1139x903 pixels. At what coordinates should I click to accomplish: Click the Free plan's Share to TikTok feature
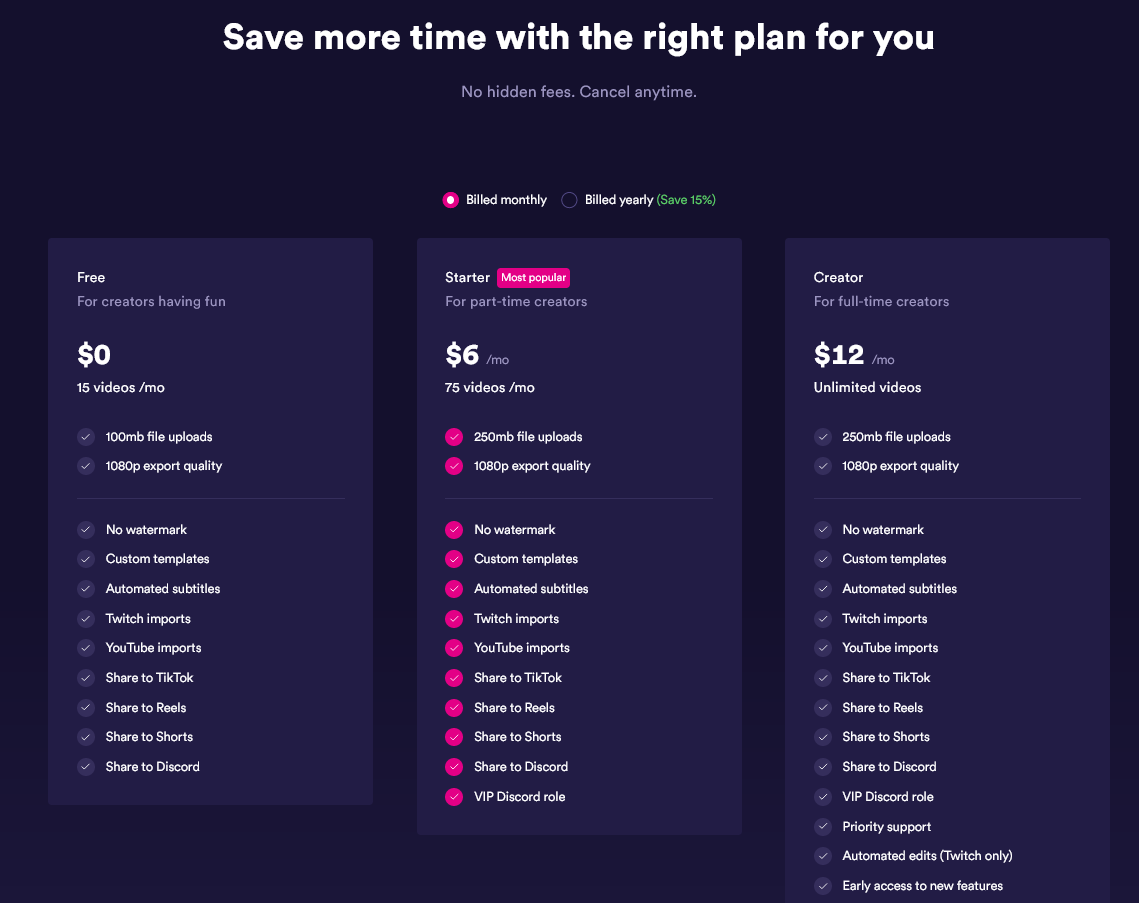click(x=149, y=678)
